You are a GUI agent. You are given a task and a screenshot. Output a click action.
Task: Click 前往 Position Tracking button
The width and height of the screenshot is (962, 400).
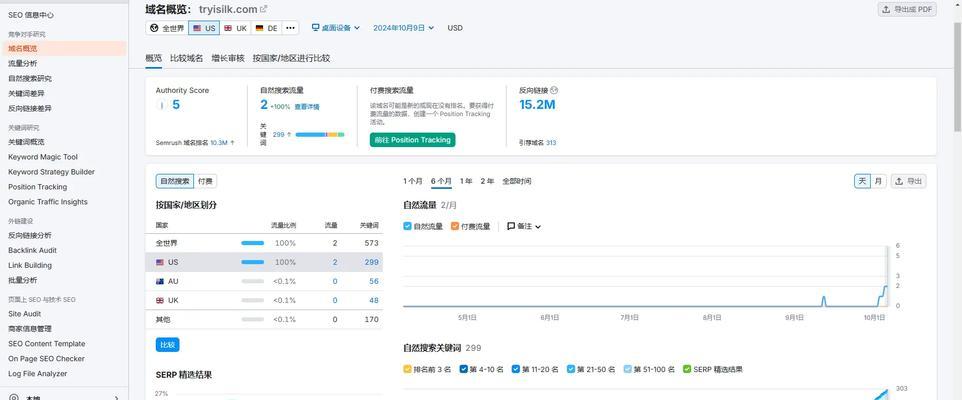pos(413,140)
